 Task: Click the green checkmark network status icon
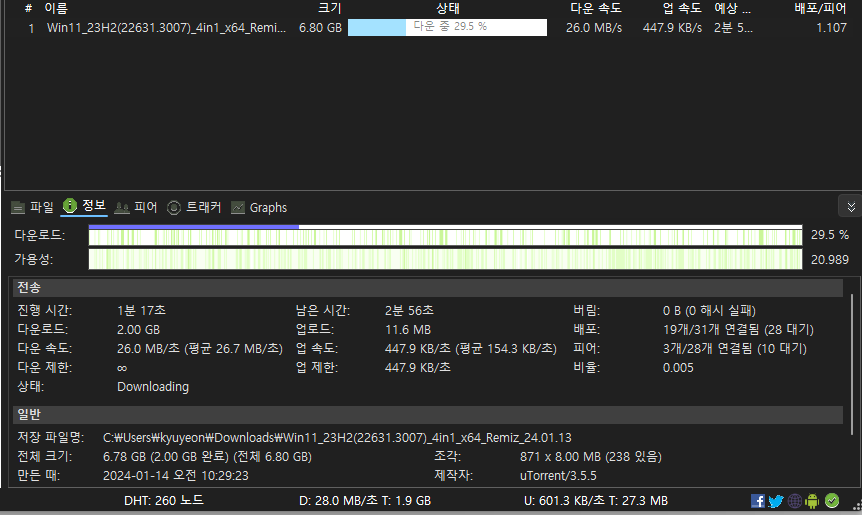[832, 501]
